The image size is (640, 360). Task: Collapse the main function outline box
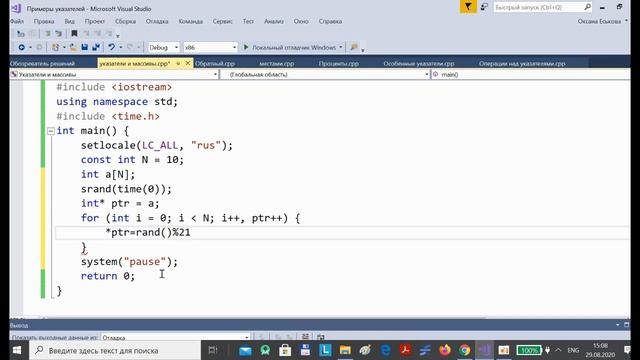(x=51, y=131)
